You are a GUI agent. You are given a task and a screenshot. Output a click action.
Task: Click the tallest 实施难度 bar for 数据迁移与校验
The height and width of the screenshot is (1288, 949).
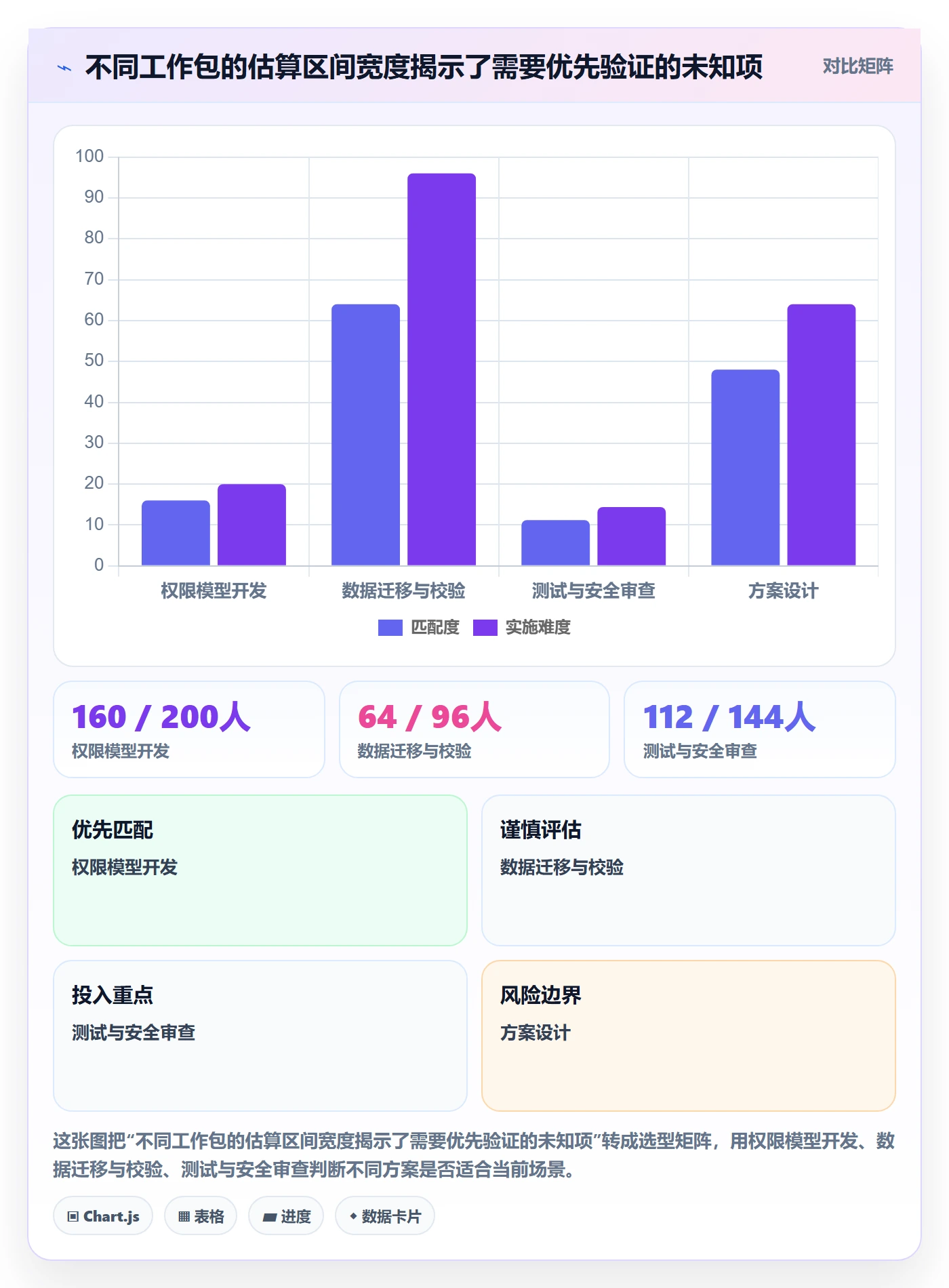(441, 369)
